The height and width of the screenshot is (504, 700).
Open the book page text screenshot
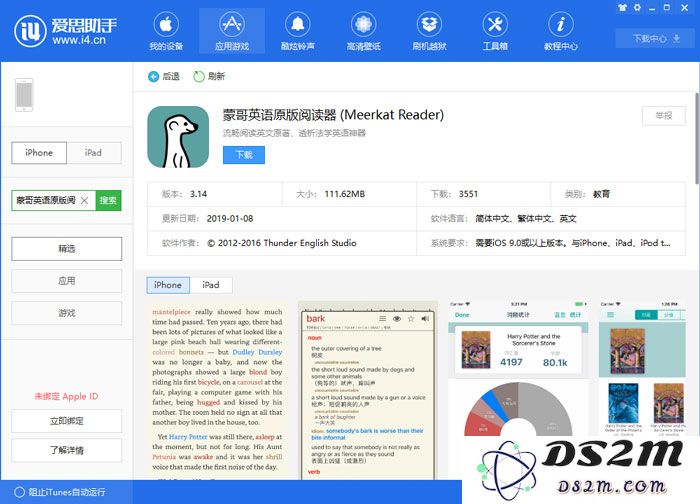pos(217,391)
